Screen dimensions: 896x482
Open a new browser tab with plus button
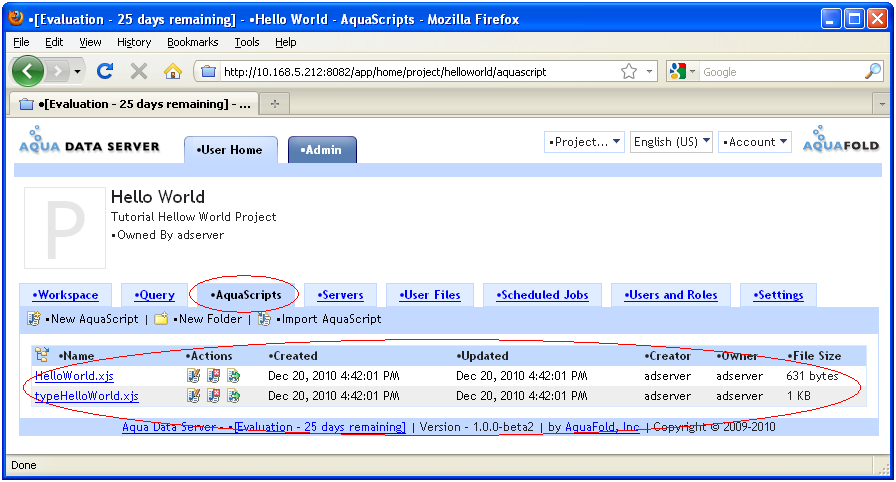coord(275,104)
